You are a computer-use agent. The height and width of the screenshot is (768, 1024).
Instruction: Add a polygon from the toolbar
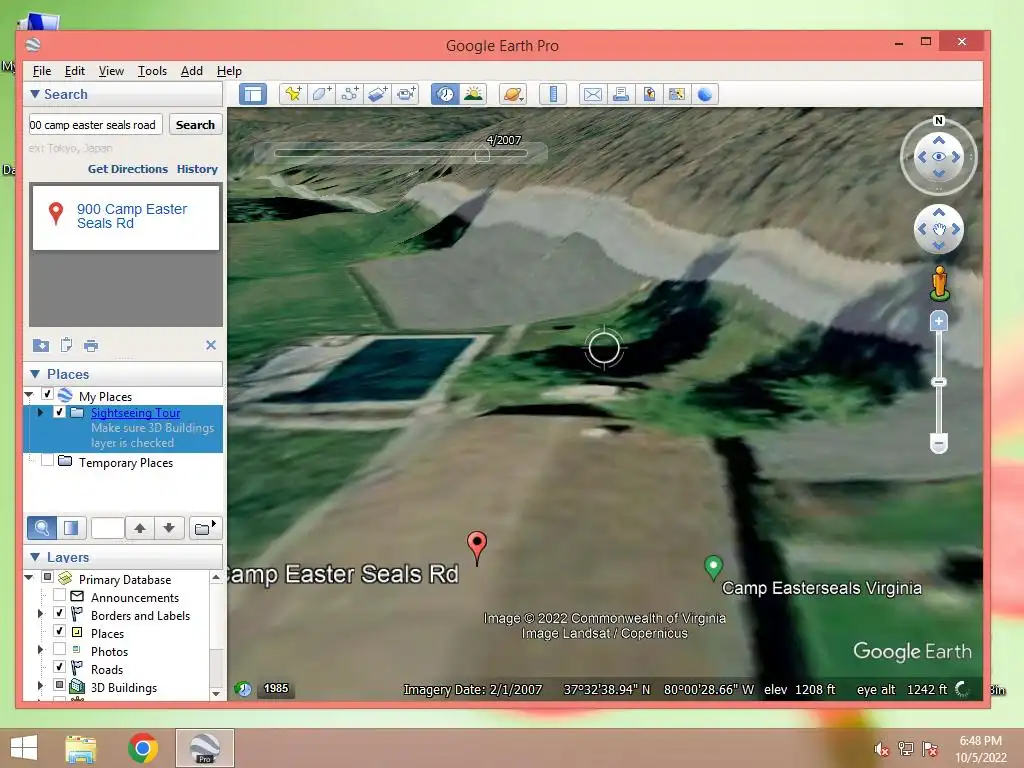point(321,94)
